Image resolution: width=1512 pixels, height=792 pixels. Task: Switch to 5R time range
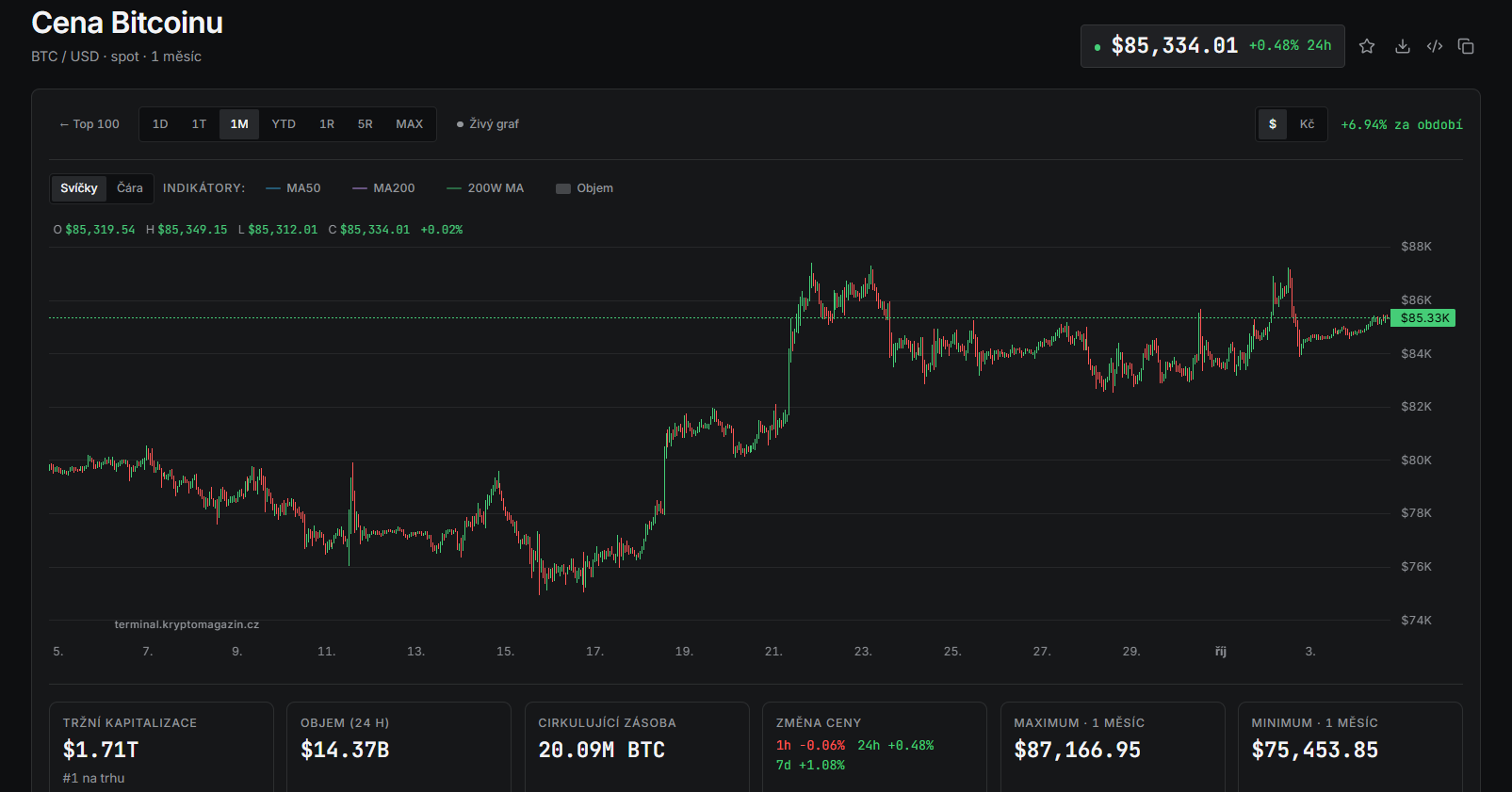(366, 124)
